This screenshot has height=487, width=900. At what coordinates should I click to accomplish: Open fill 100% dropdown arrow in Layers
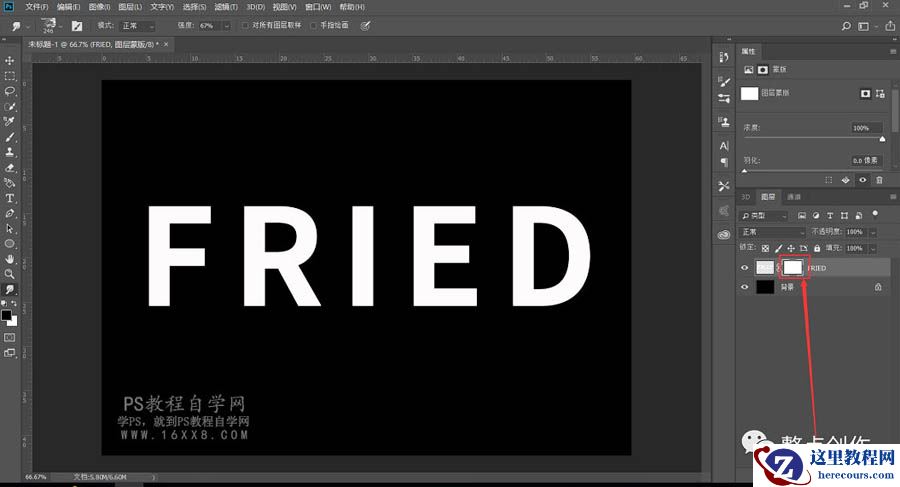pyautogui.click(x=872, y=248)
